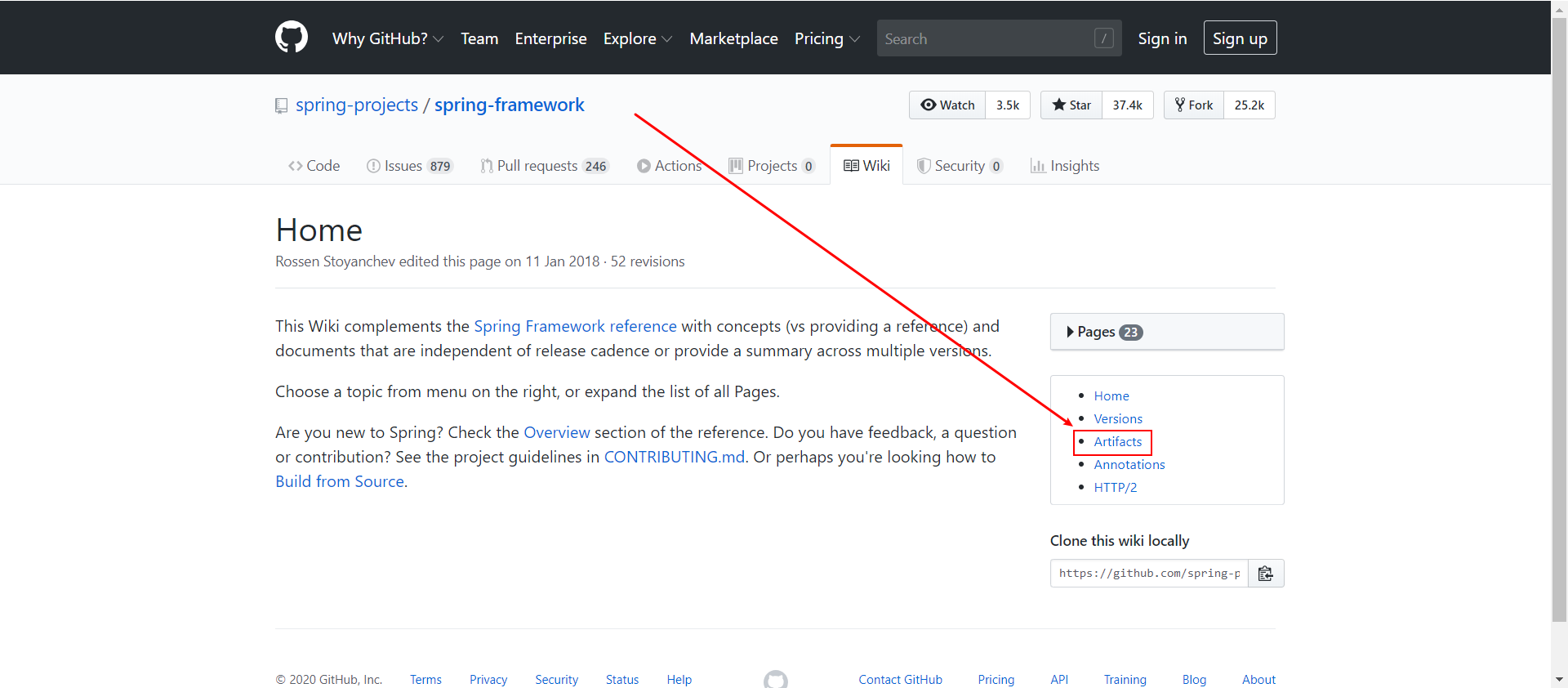Image resolution: width=1568 pixels, height=688 pixels.
Task: Open the Pricing footer link
Action: (x=996, y=679)
